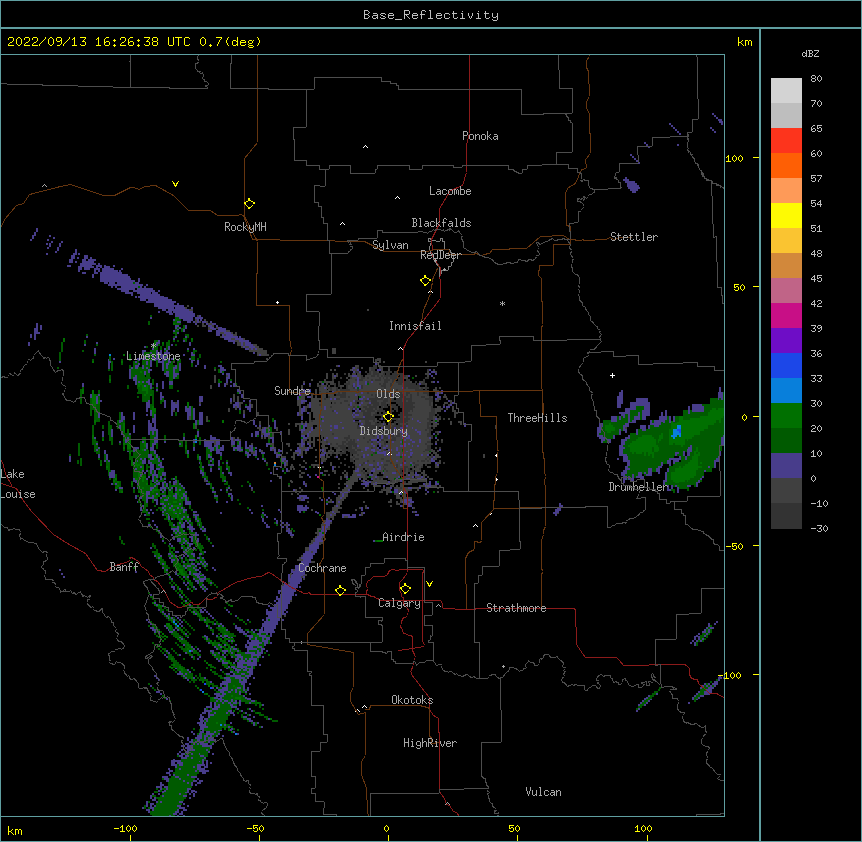Click the dBZ legend heading
The height and width of the screenshot is (842, 862).
pos(810,54)
